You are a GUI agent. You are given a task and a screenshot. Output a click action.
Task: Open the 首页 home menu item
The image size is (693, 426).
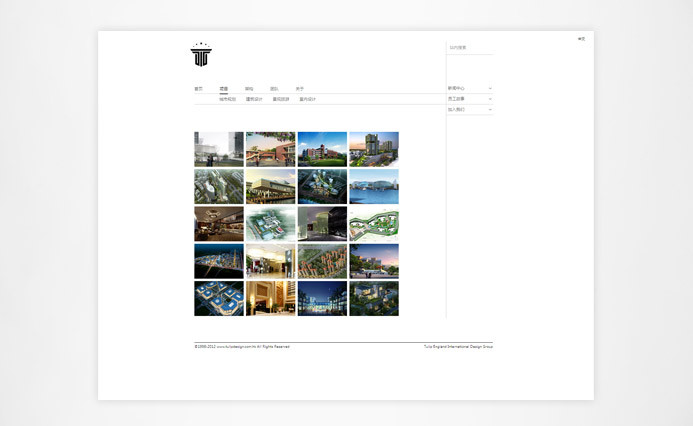[x=198, y=88]
